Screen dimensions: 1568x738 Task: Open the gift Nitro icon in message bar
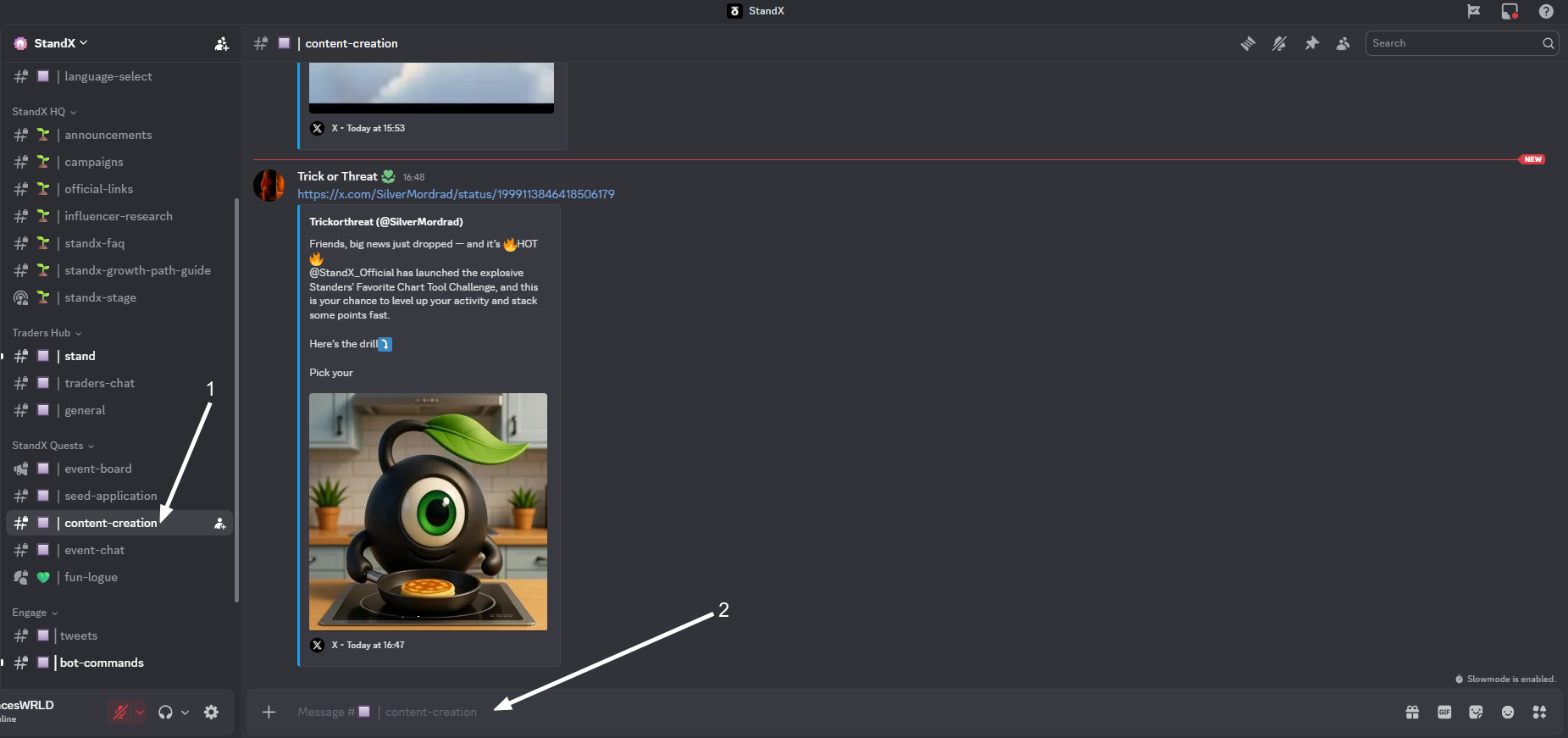(x=1412, y=713)
